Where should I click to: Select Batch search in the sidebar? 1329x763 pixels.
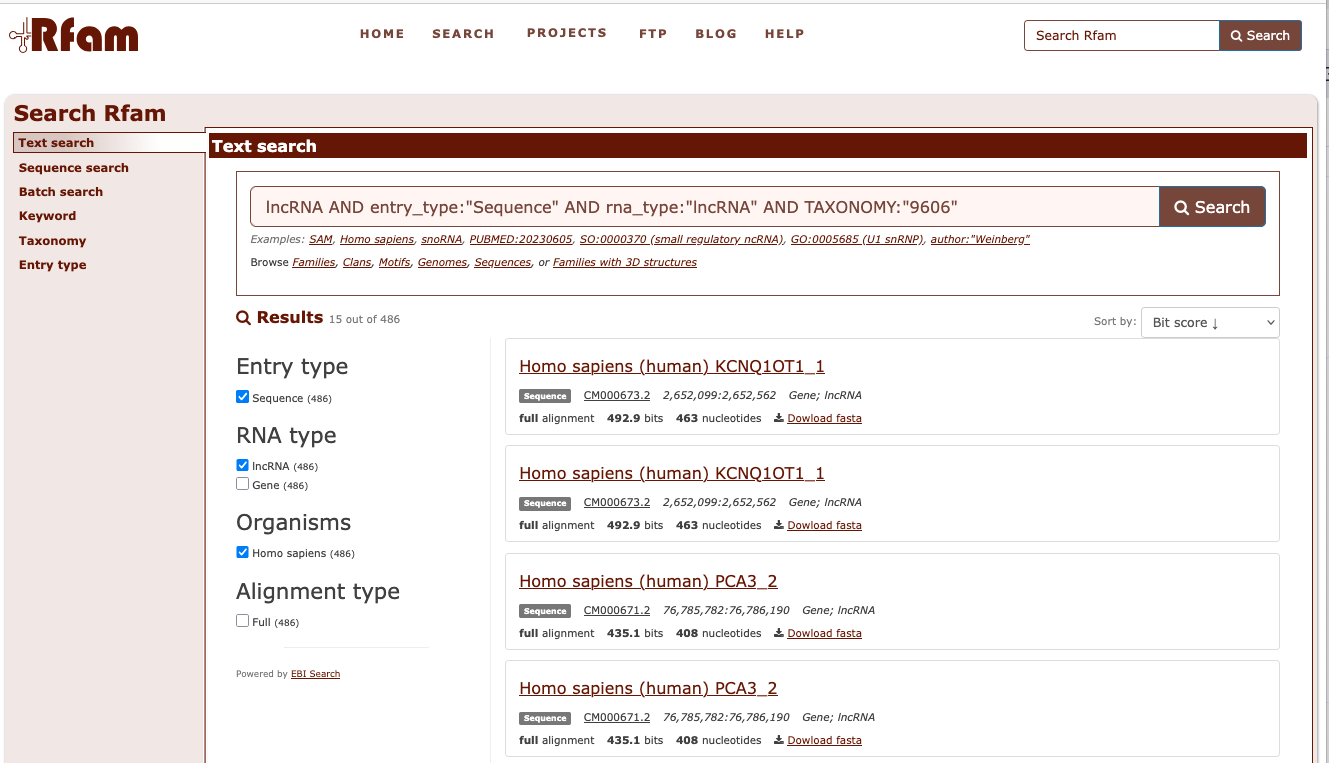tap(61, 192)
